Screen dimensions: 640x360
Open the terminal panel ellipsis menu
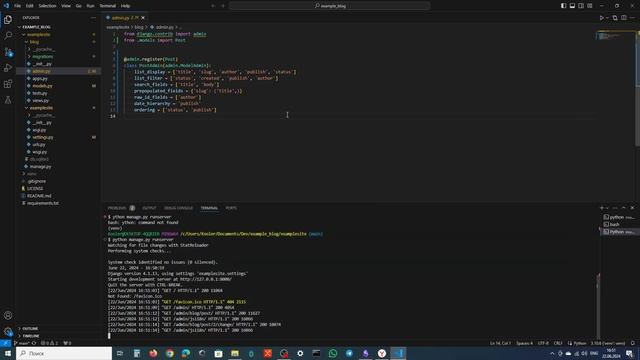click(x=615, y=208)
